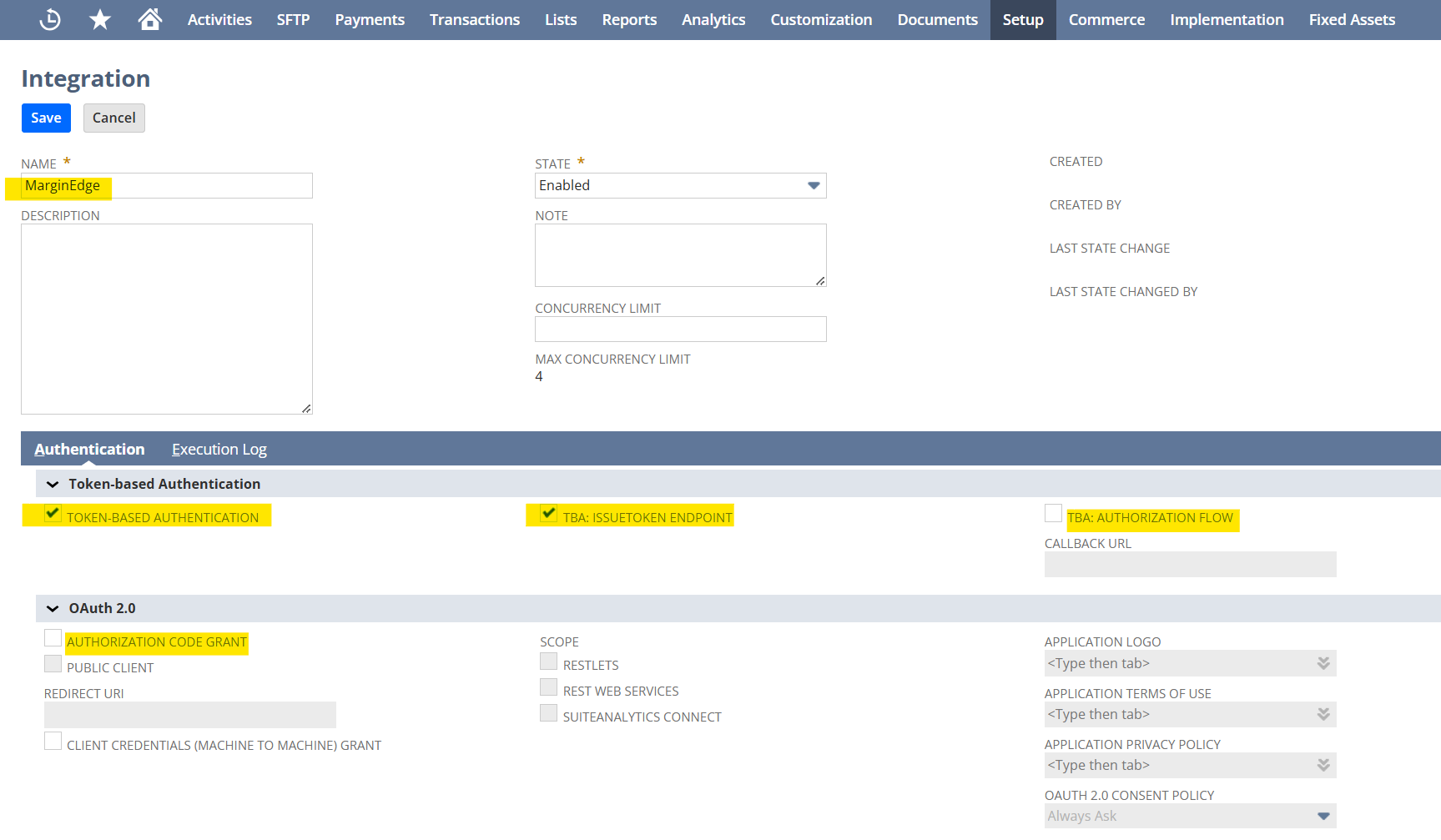Click the Save button
The width and height of the screenshot is (1441, 840).
tap(46, 118)
